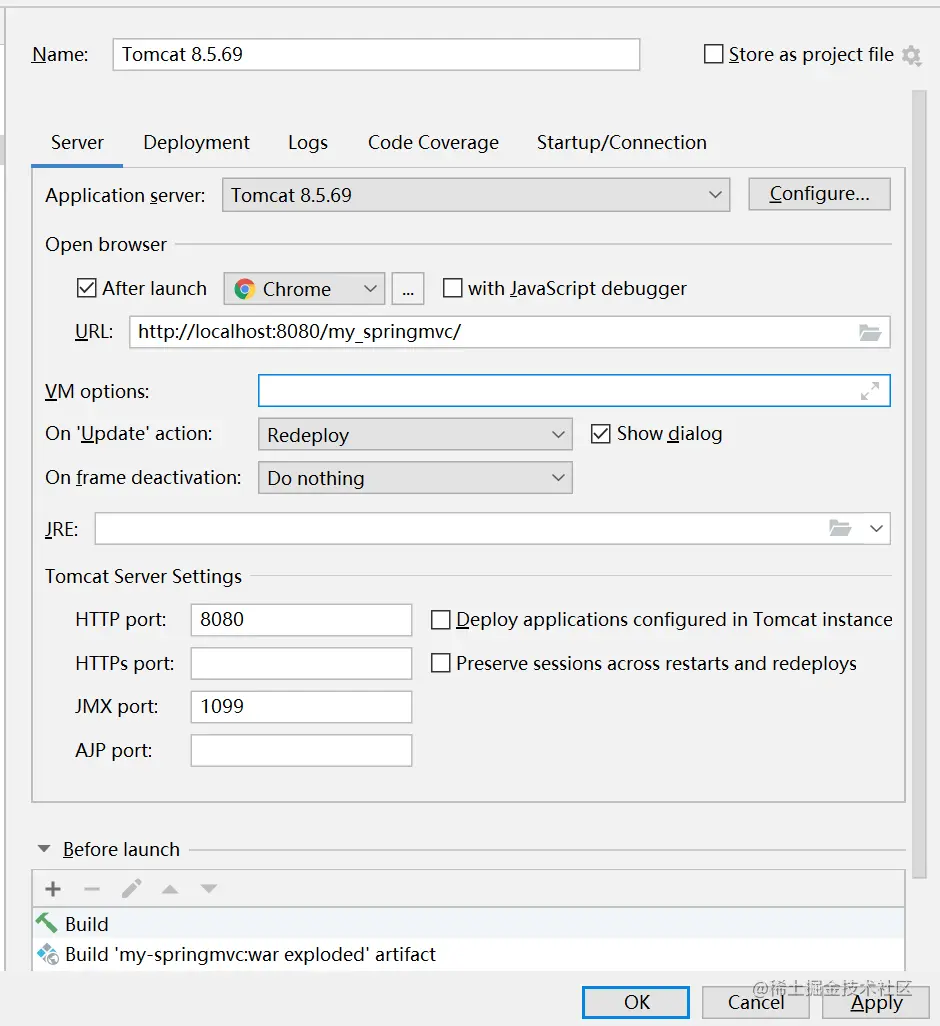Open the Code Coverage tab

click(433, 143)
